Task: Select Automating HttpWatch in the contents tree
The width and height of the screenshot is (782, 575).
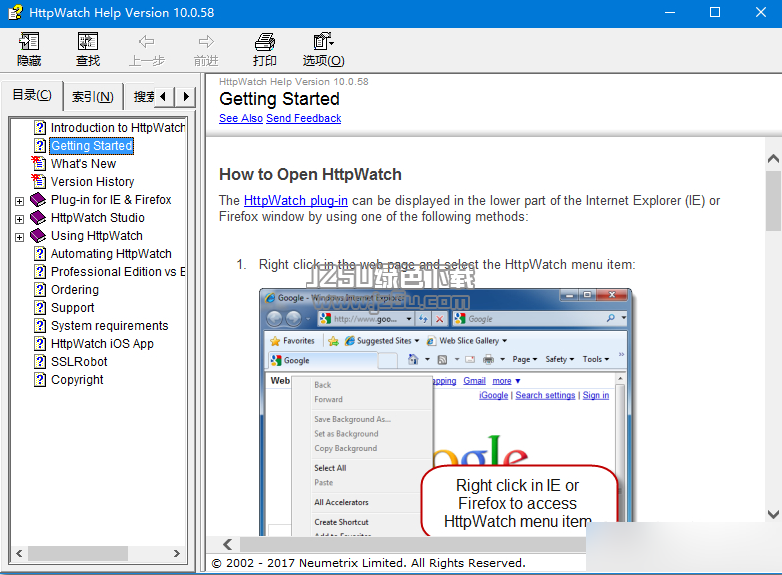Action: (x=111, y=254)
